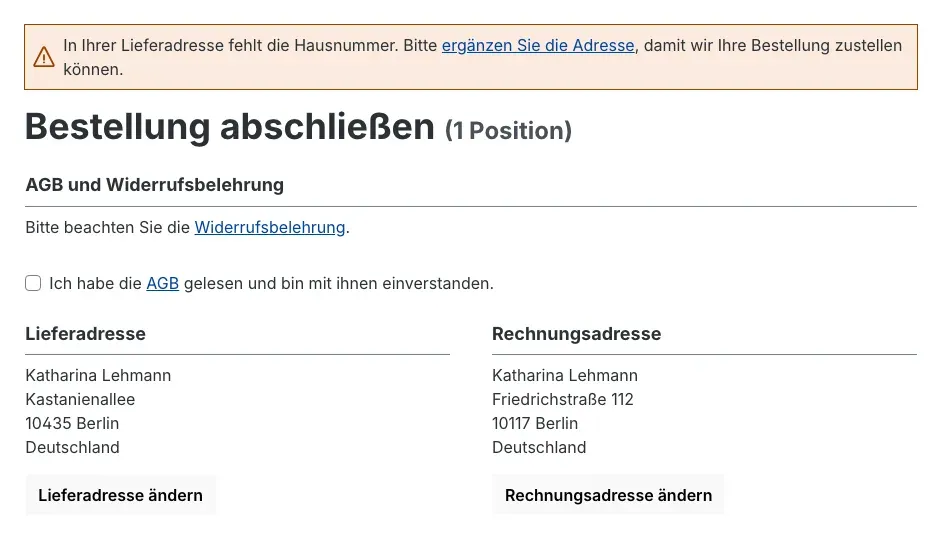Click 'Deutschland' under Rechnungsadresse
The height and width of the screenshot is (556, 941).
coord(540,447)
